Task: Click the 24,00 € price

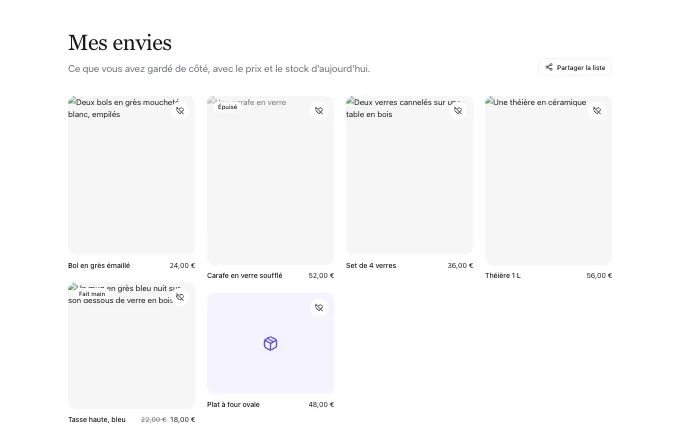Action: [182, 265]
